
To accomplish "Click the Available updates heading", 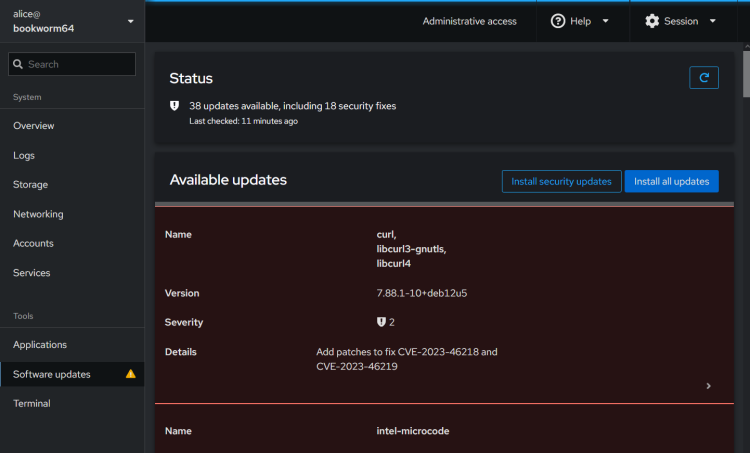I will pyautogui.click(x=228, y=180).
